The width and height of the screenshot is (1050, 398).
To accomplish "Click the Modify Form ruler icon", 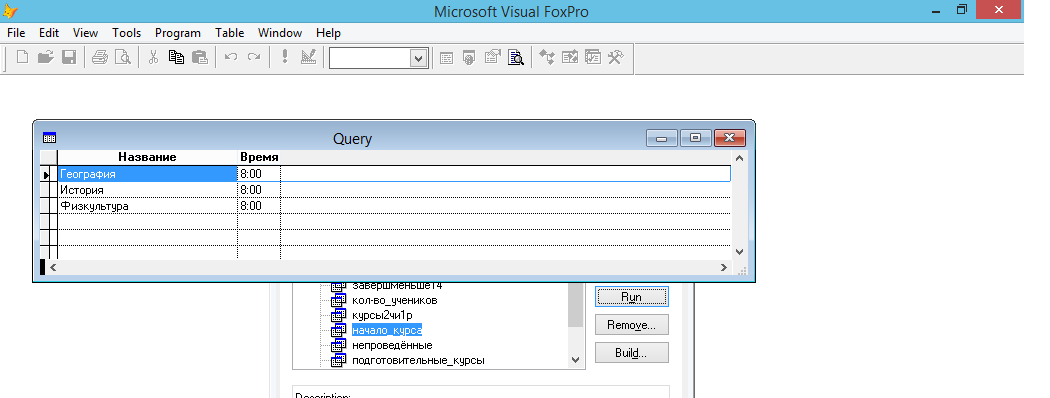I will tap(308, 58).
